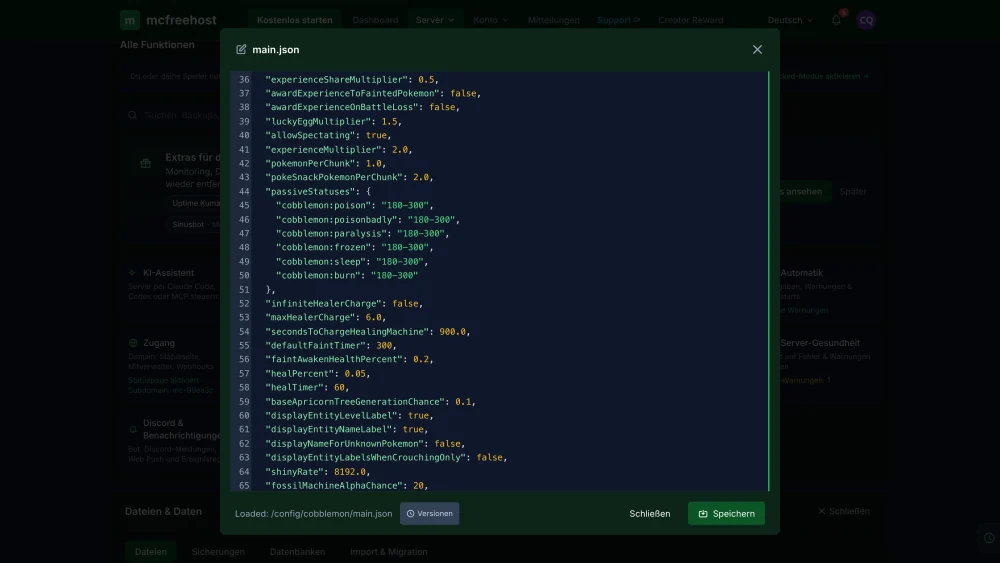Screen dimensions: 1000x563
Task: Open the Versionen history button
Action: click(x=429, y=513)
